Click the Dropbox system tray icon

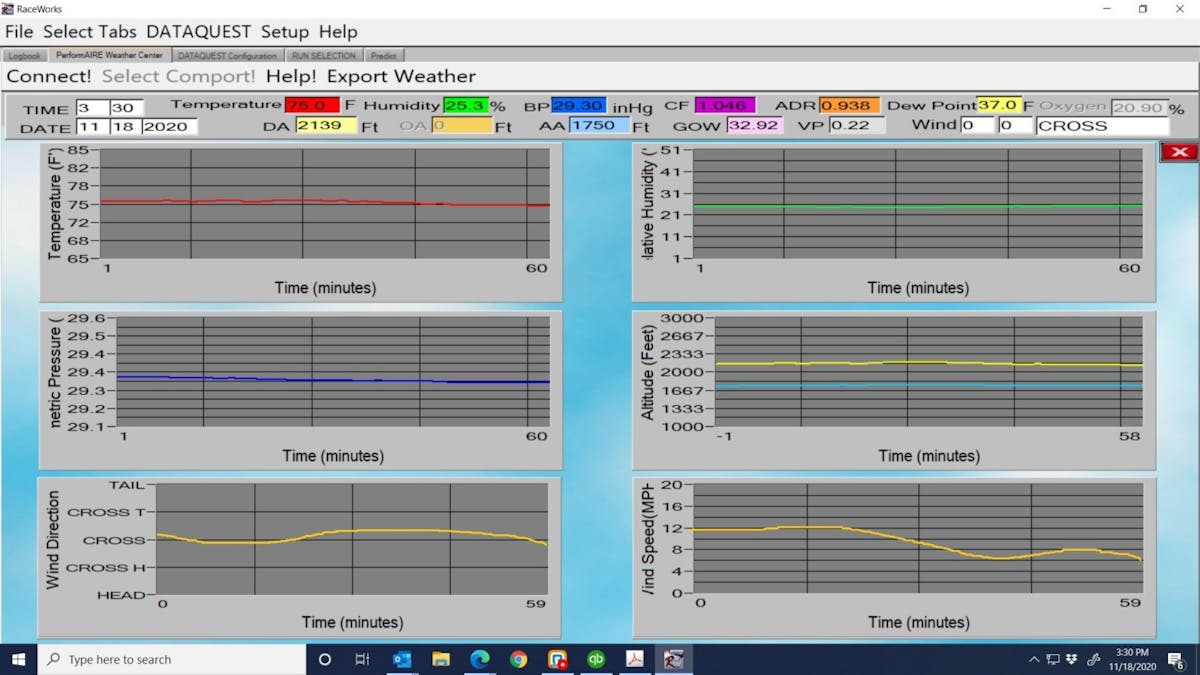pyautogui.click(x=1071, y=659)
